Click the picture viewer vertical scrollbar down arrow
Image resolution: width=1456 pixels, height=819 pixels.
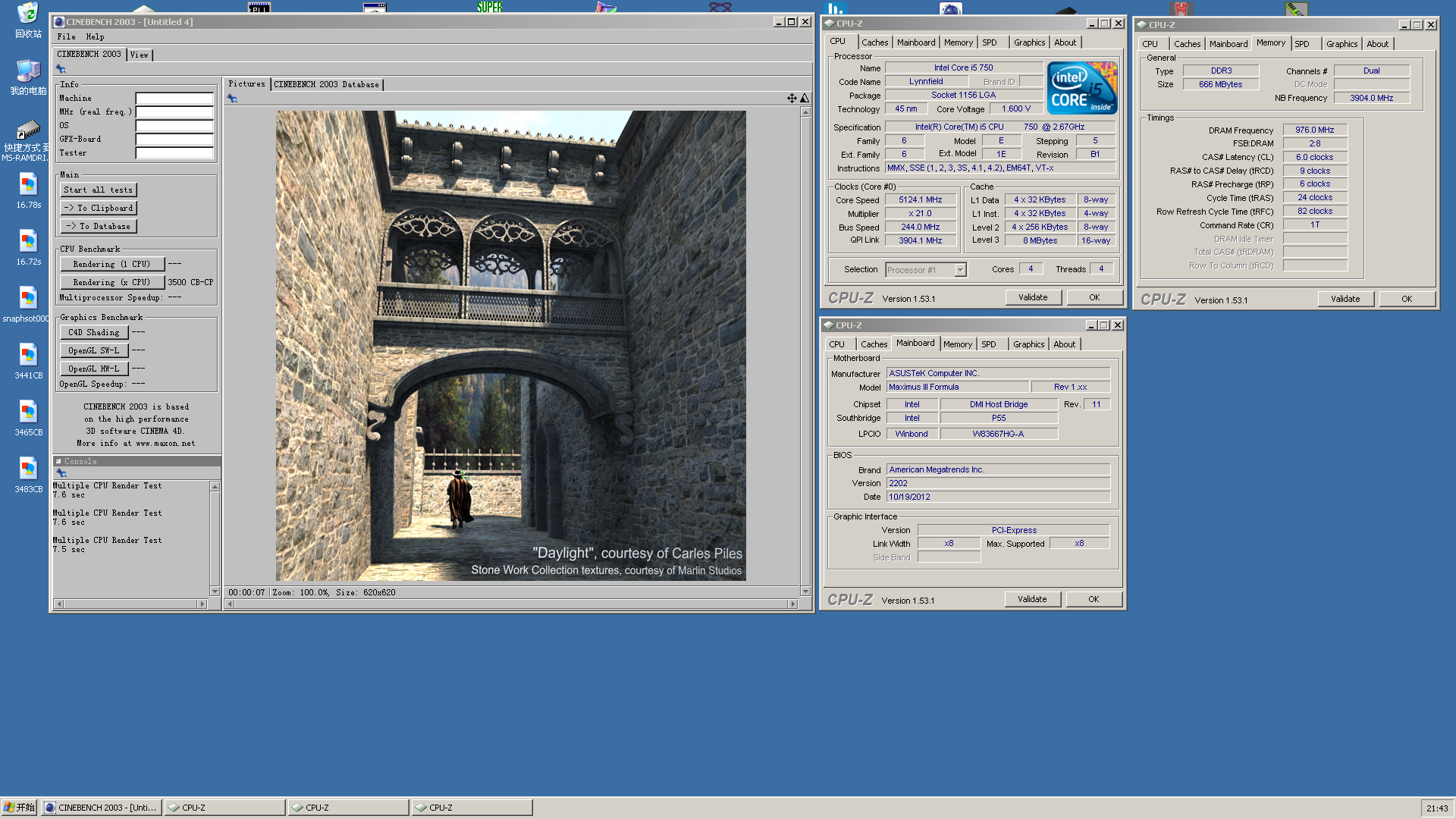pyautogui.click(x=805, y=591)
